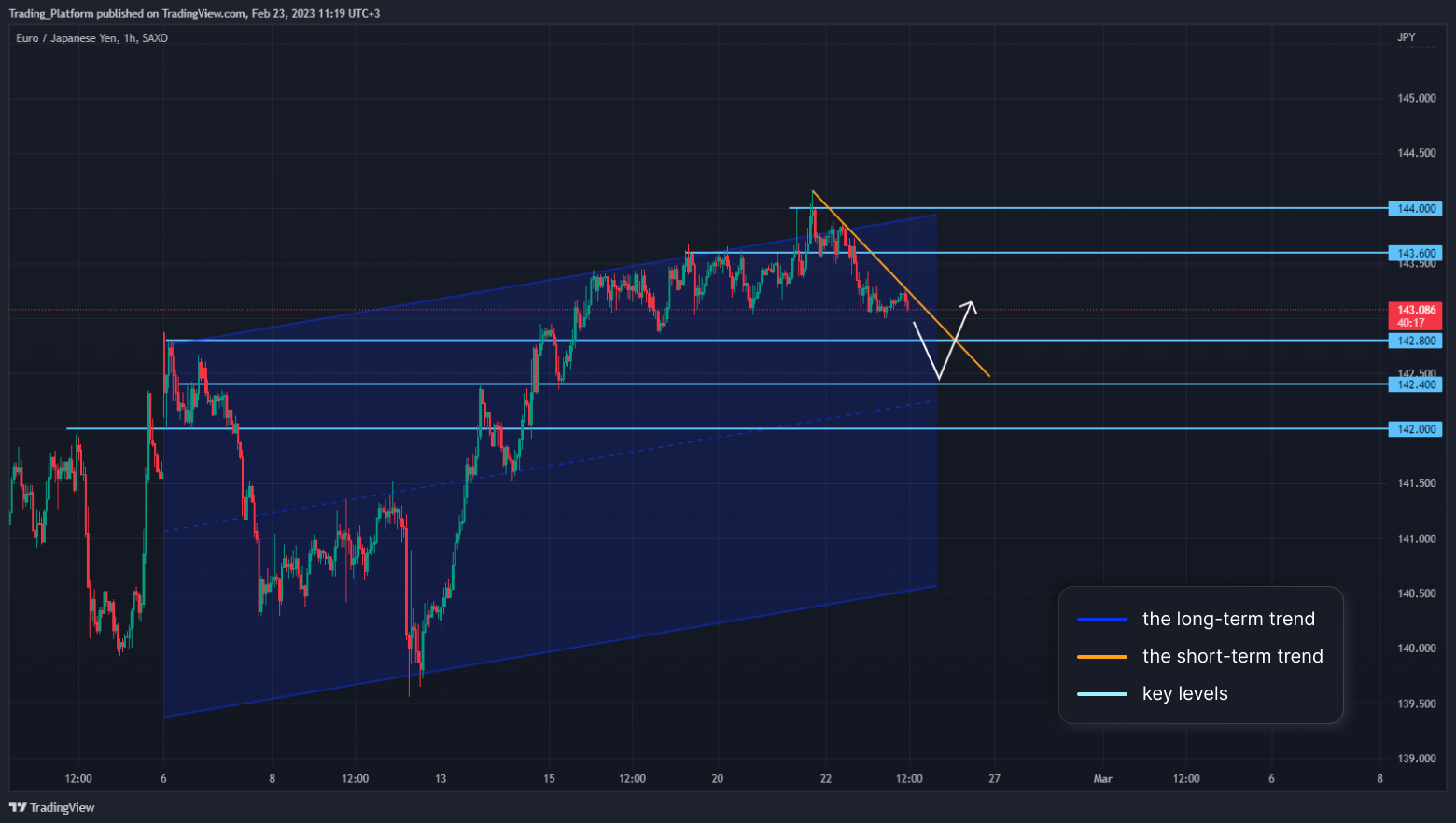This screenshot has width=1456, height=823.
Task: Click the 144.500 price axis value
Action: 1416,153
